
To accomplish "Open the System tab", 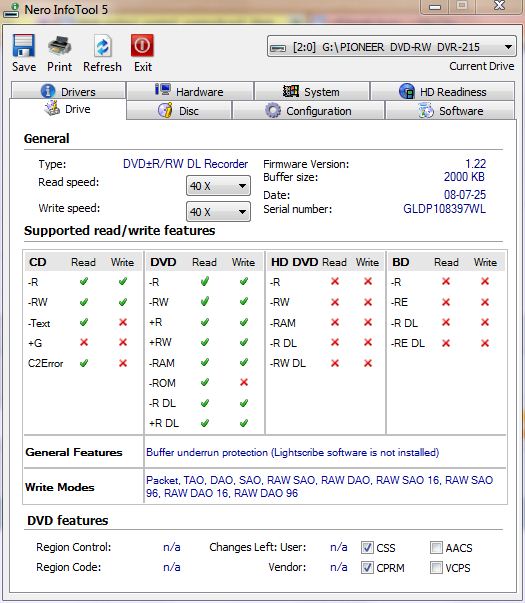I will [312, 91].
